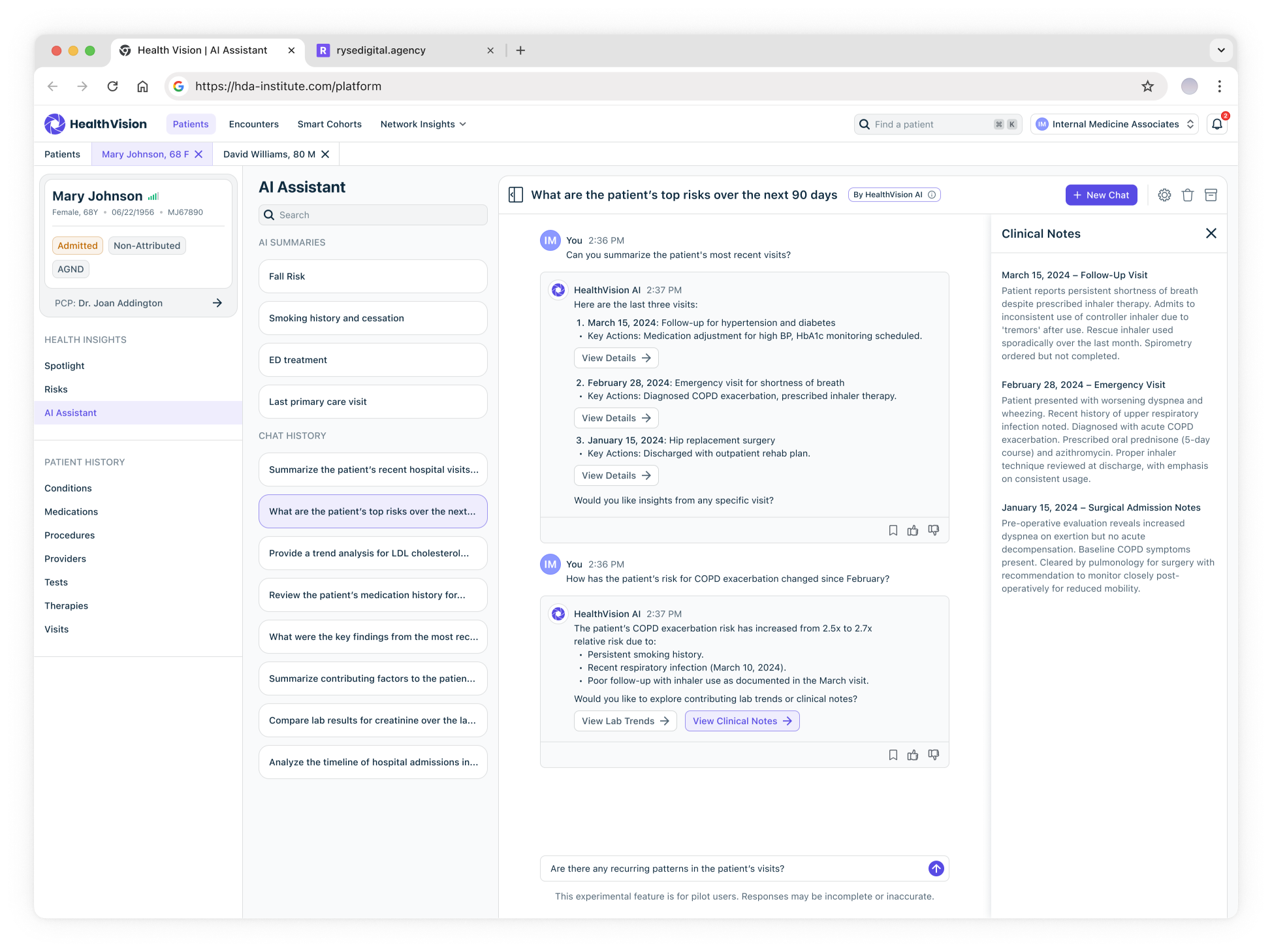Bookmark the COPD exacerbation response
1272x952 pixels.
pos(893,755)
